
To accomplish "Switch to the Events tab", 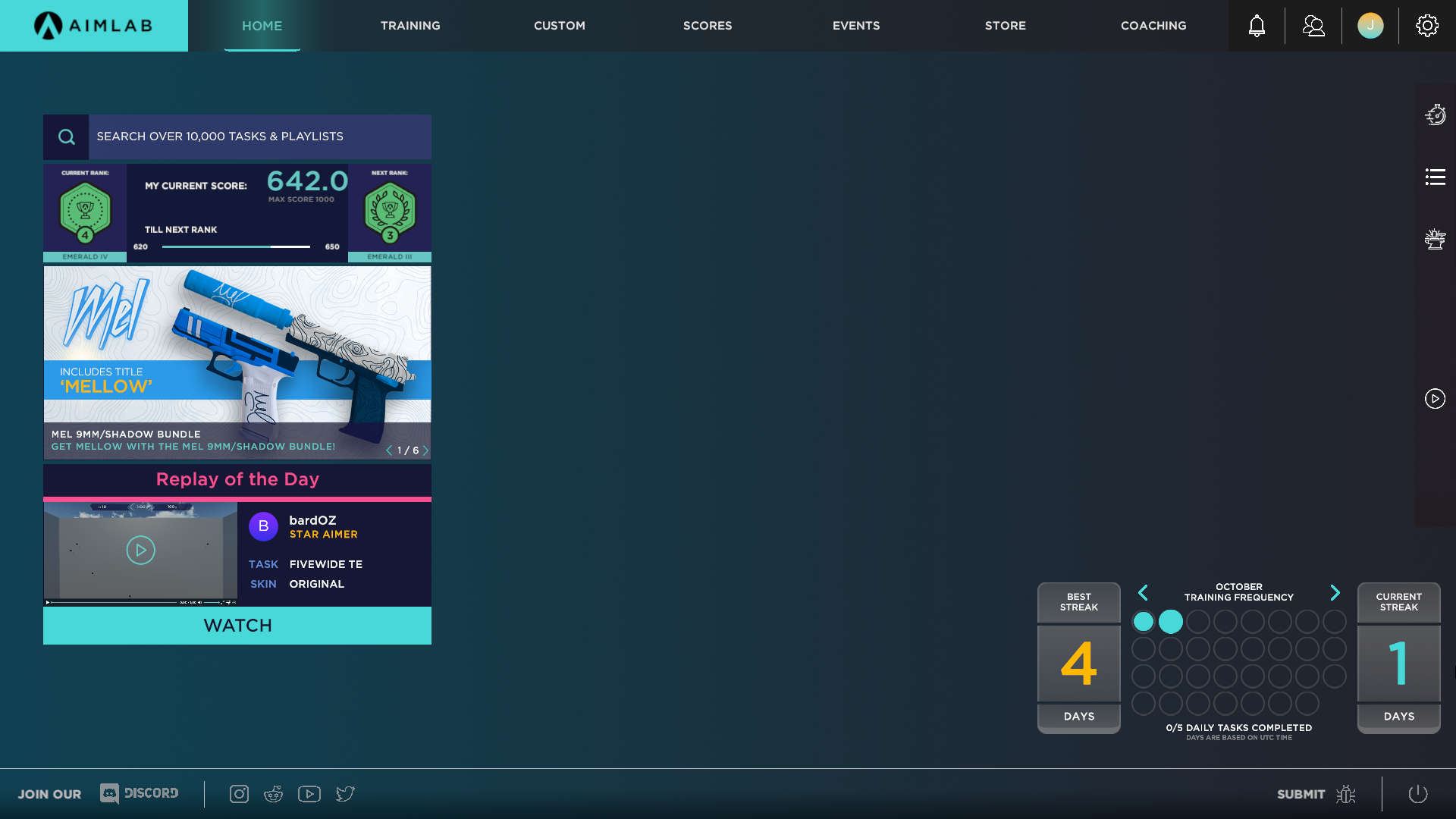I will click(x=856, y=26).
